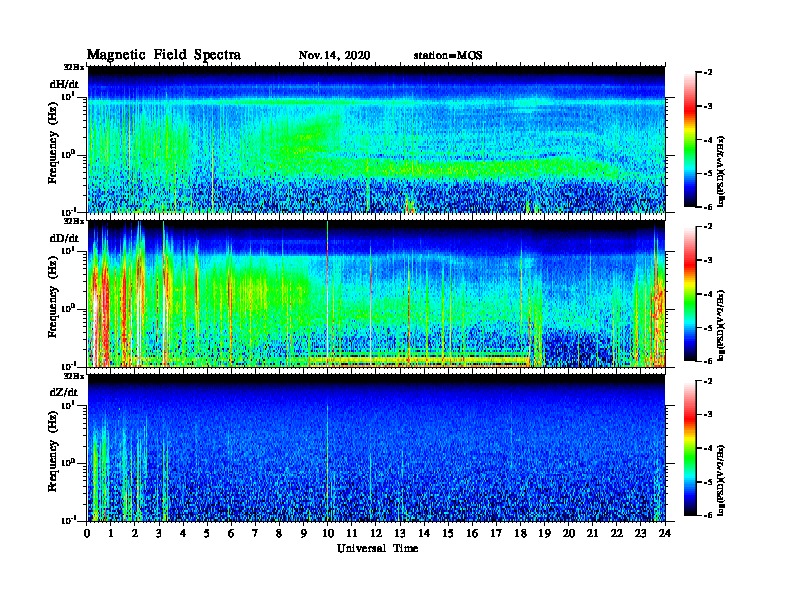This screenshot has width=792, height=612.
Task: Select the "dD/dt" panel label
Action: click(64, 238)
